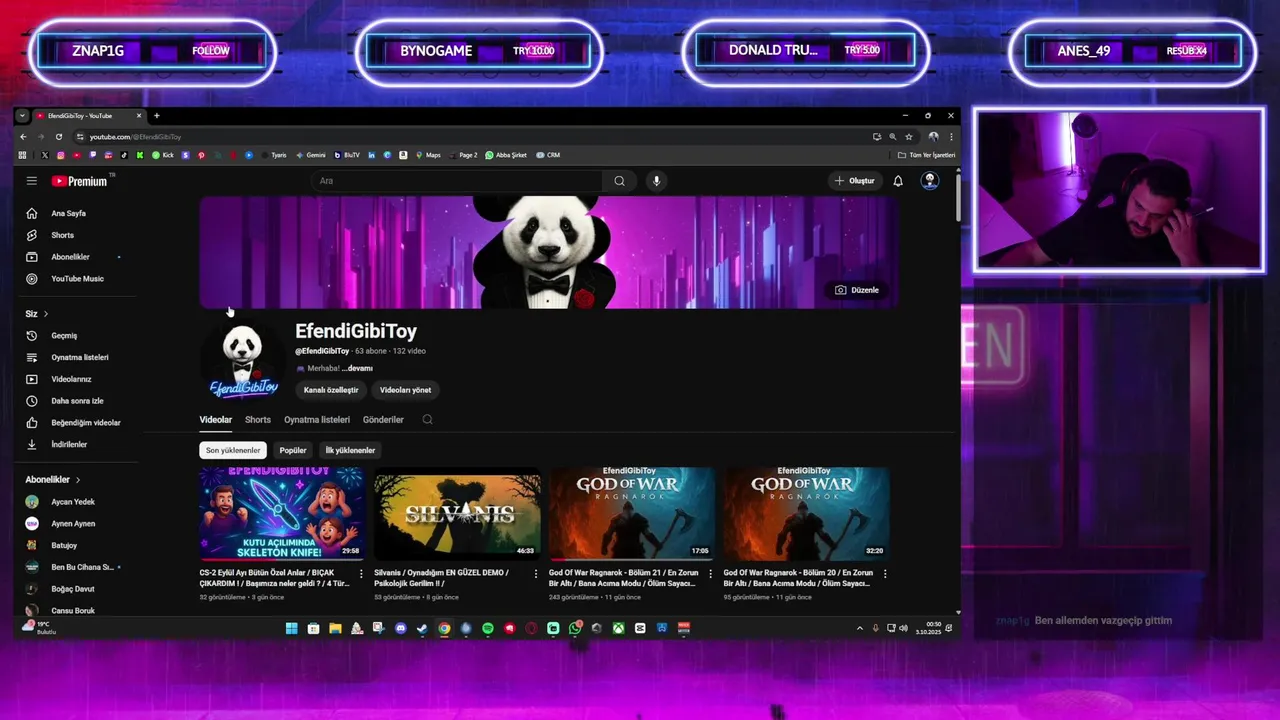Open the TikTok bookmark
Image resolution: width=1280 pixels, height=720 pixels.
coord(124,155)
